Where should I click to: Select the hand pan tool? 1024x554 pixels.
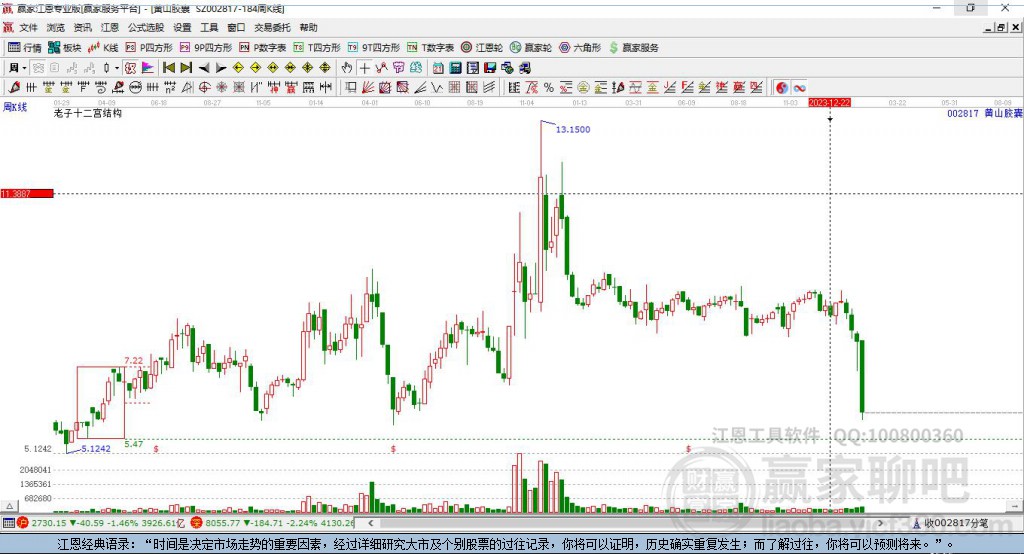pos(347,68)
